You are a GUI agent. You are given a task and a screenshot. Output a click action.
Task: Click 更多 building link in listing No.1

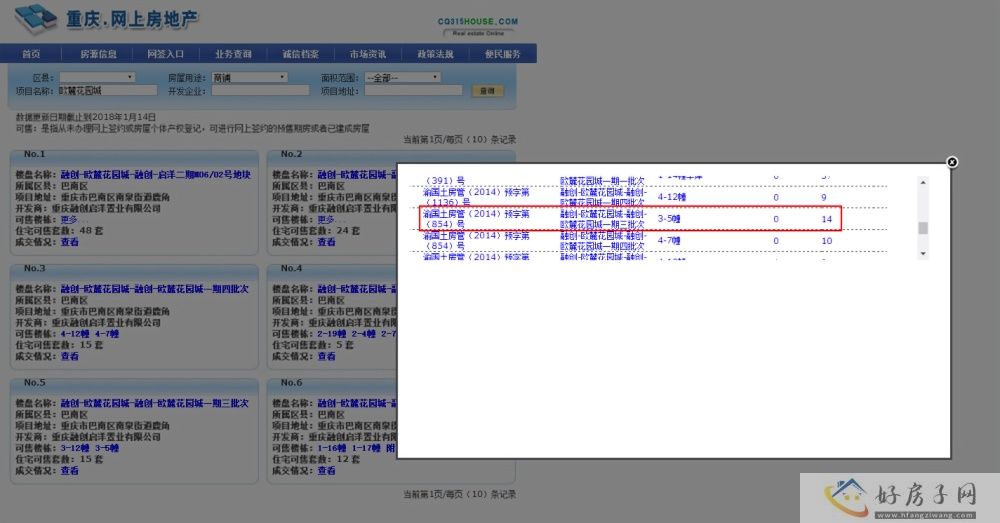[69, 220]
